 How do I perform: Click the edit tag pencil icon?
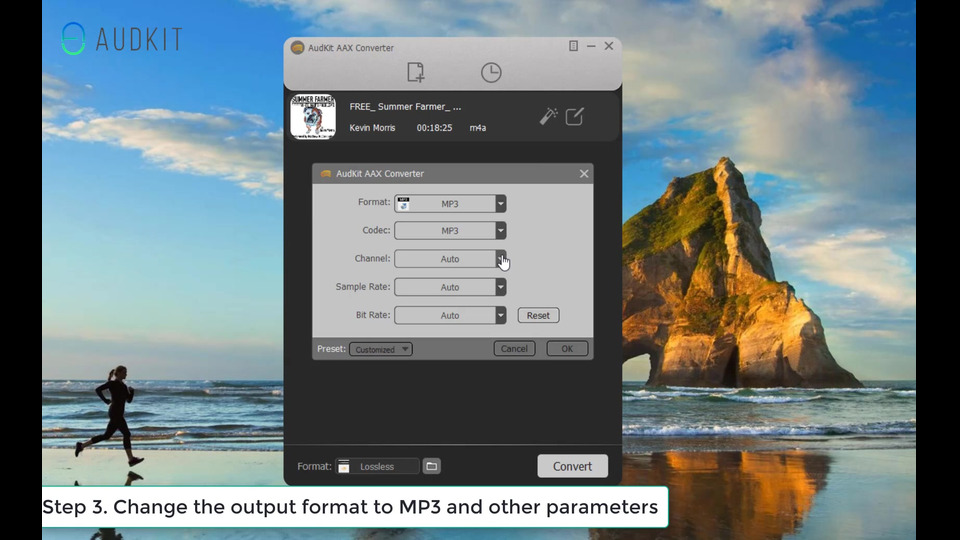click(574, 116)
